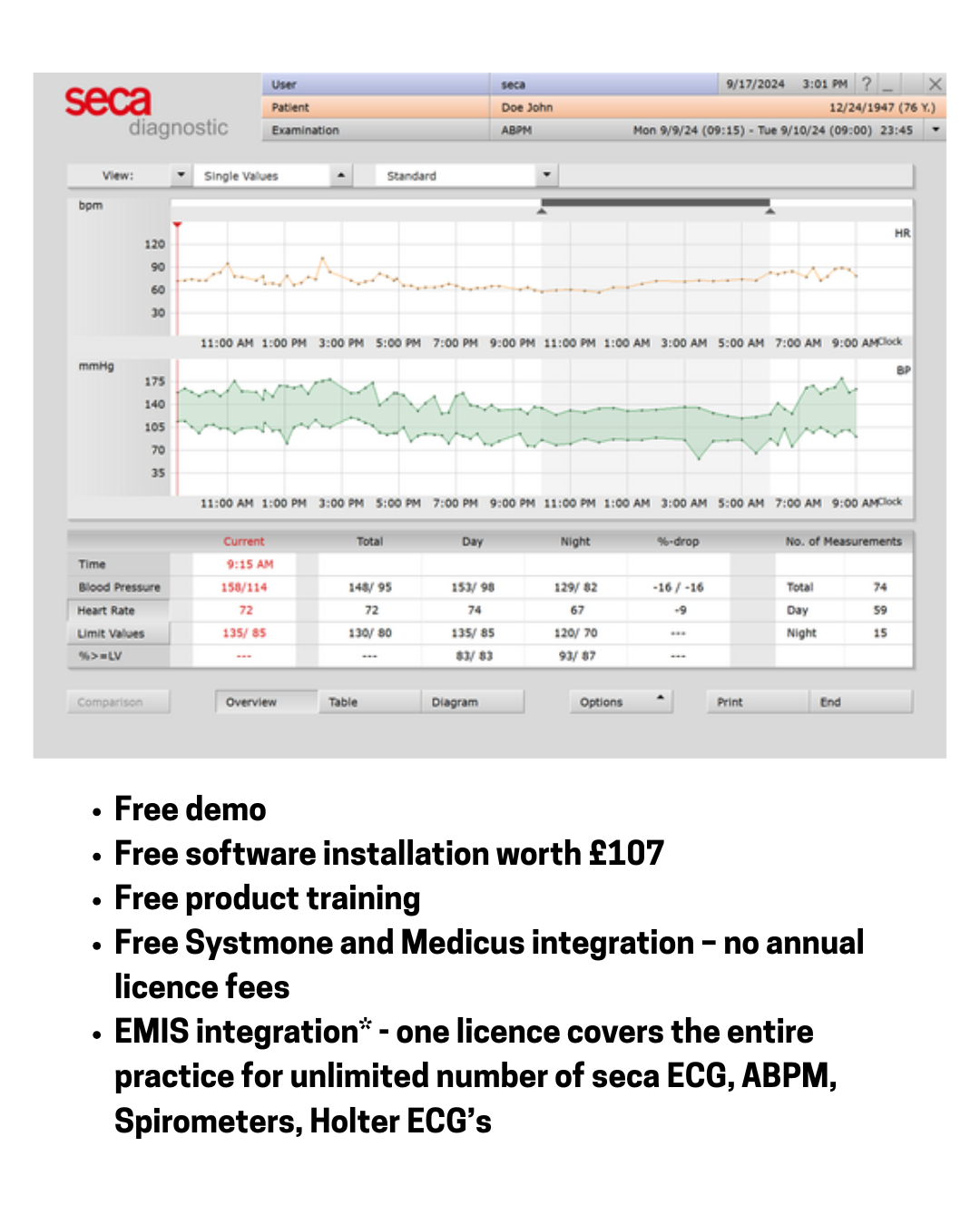
Task: Click the End button
Action: click(x=860, y=701)
